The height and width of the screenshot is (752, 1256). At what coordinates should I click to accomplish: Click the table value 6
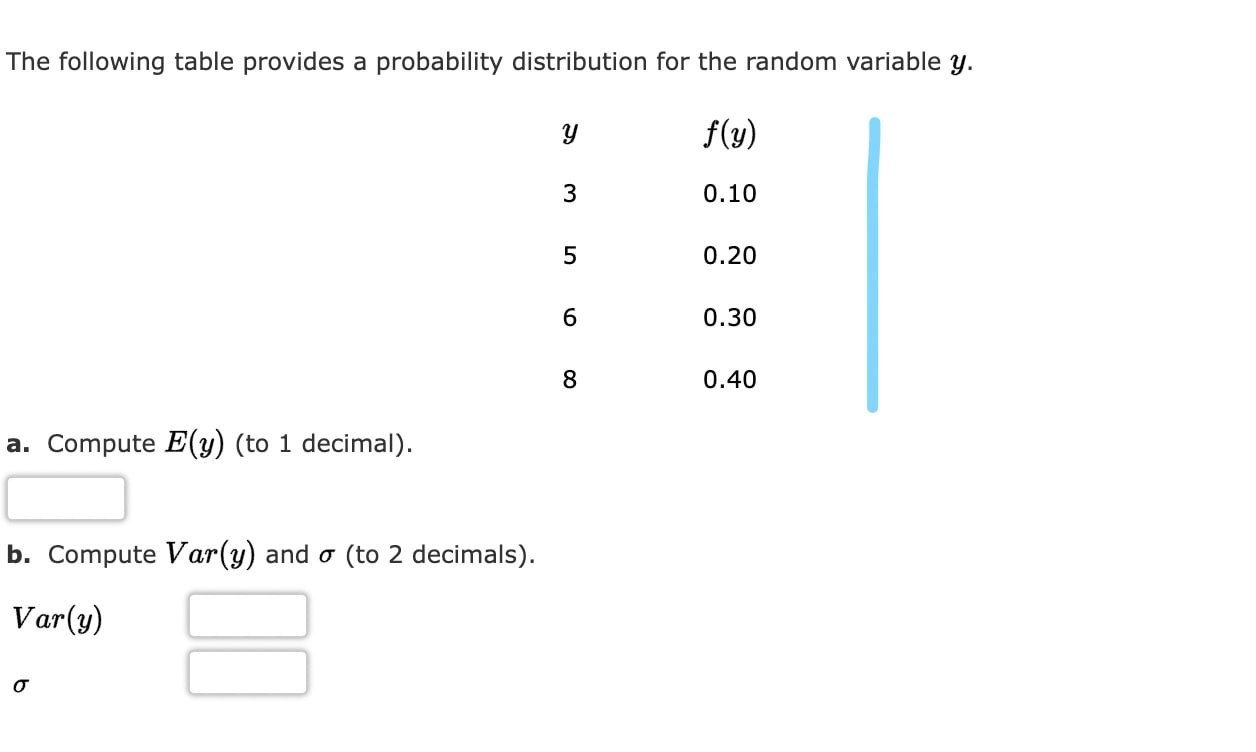(568, 317)
